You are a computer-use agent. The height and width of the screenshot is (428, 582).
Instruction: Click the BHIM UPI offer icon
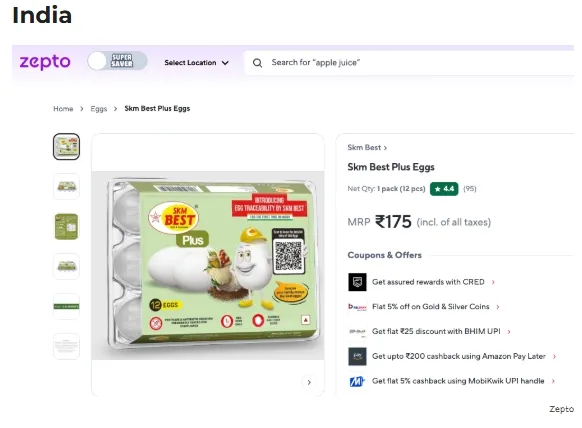(357, 331)
